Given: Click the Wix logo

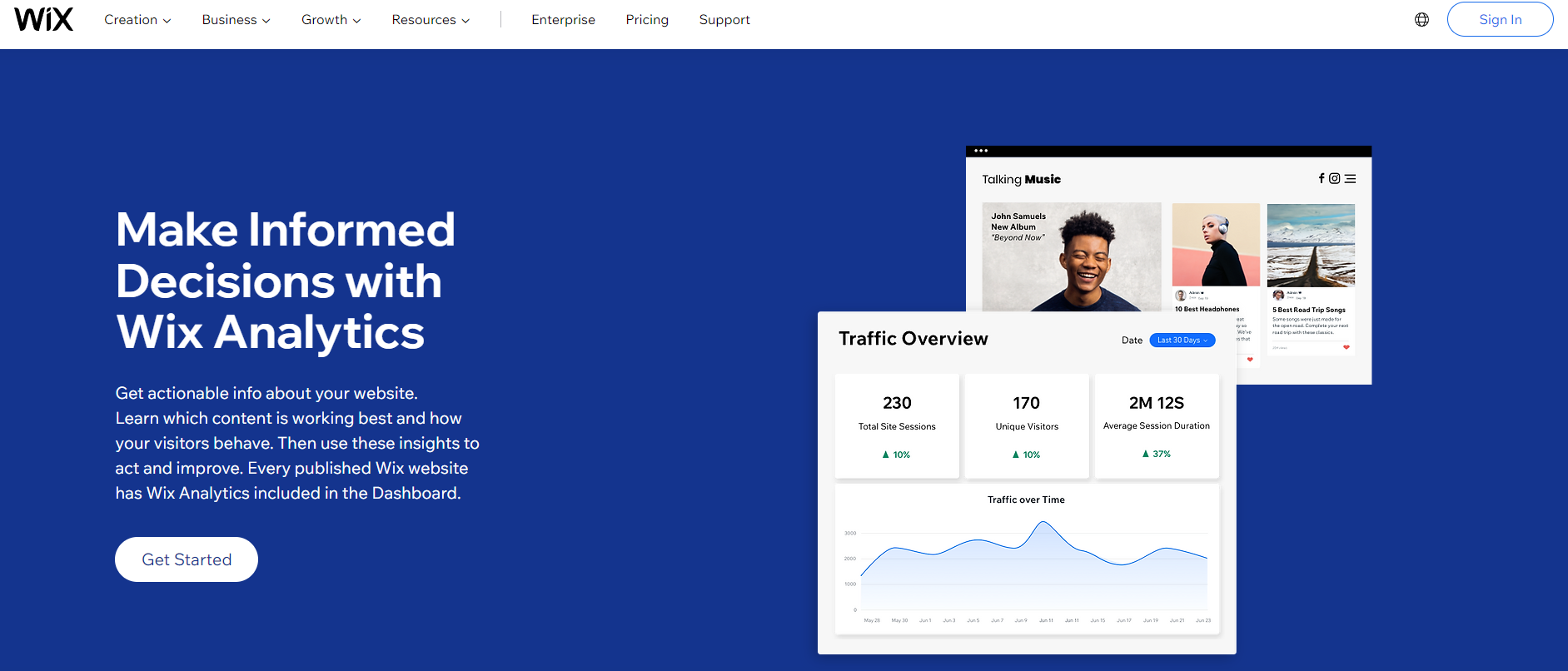Looking at the screenshot, I should (44, 19).
